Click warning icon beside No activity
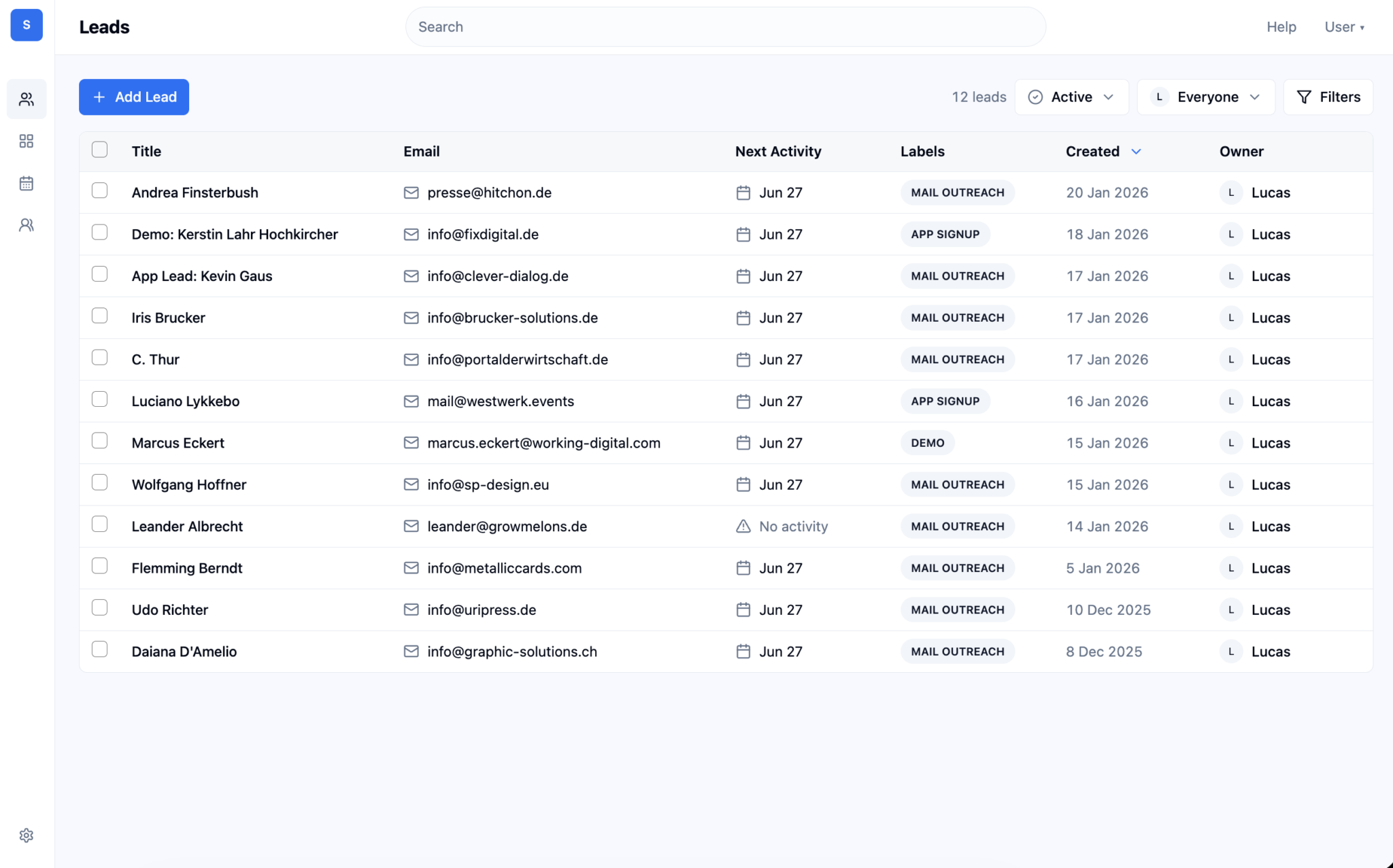Image resolution: width=1393 pixels, height=868 pixels. [x=743, y=527]
